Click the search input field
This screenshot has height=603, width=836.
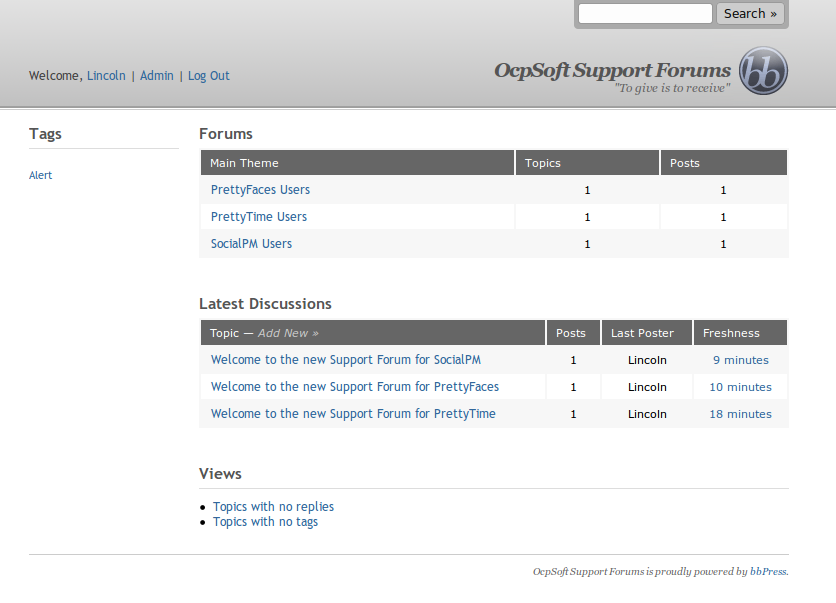point(645,13)
